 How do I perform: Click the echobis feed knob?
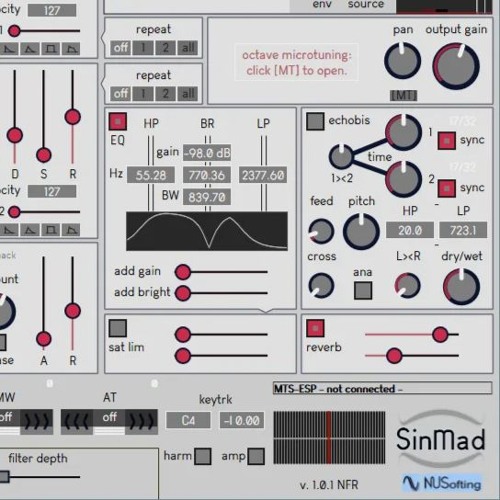[x=321, y=231]
